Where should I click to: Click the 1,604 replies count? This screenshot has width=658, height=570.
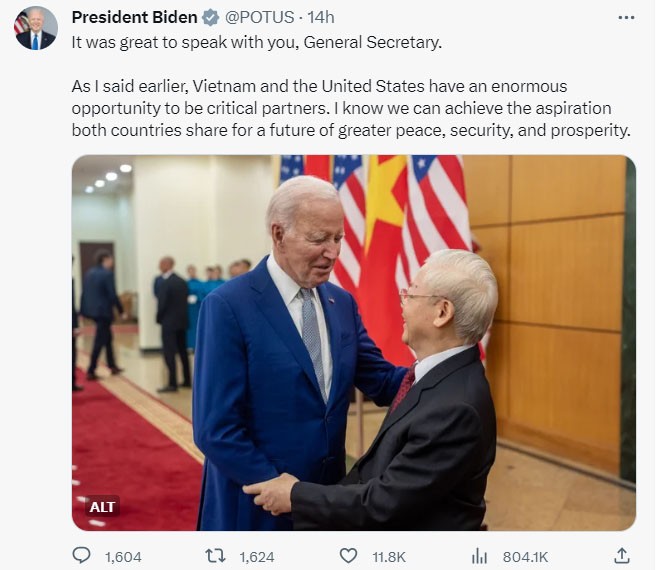[x=123, y=557]
